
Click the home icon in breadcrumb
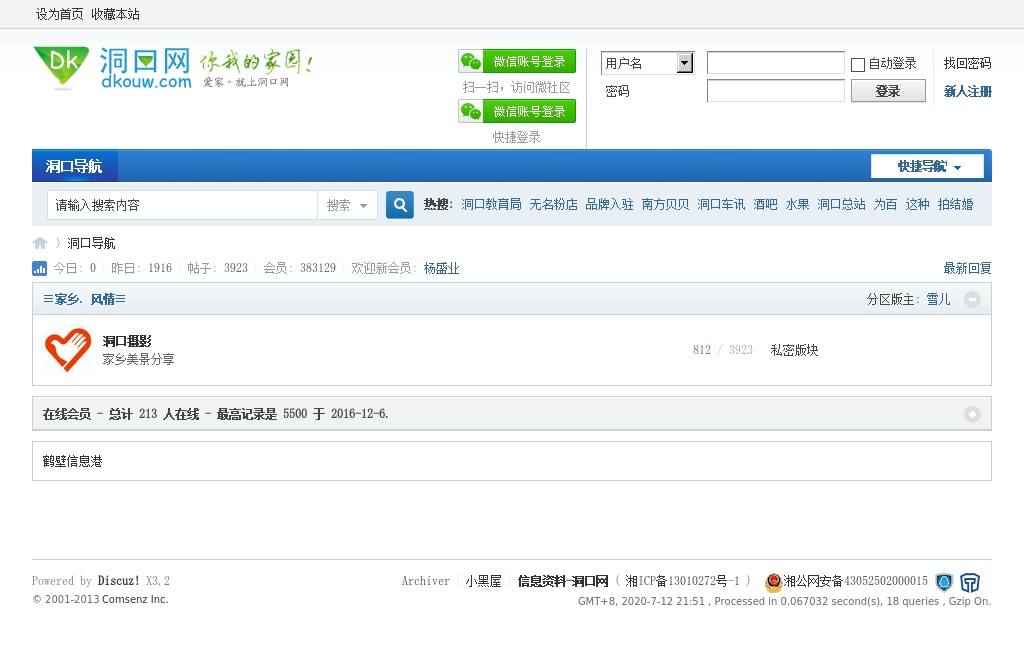(x=40, y=243)
